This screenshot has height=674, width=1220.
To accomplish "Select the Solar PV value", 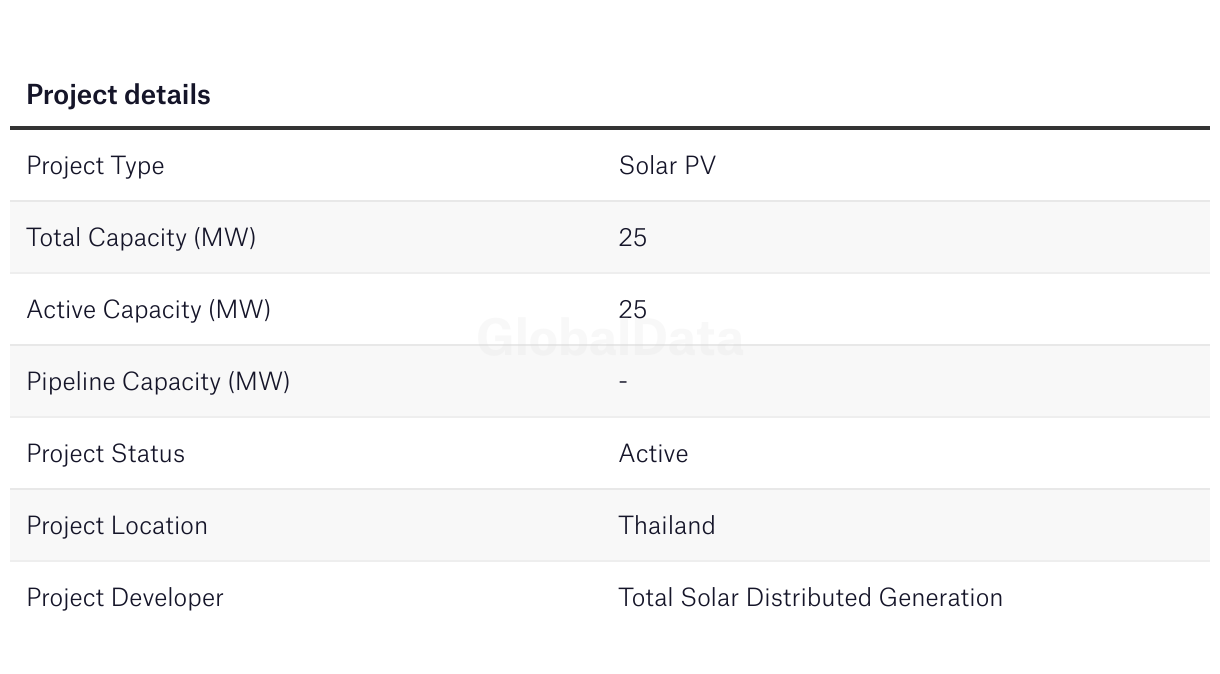I will (x=667, y=165).
